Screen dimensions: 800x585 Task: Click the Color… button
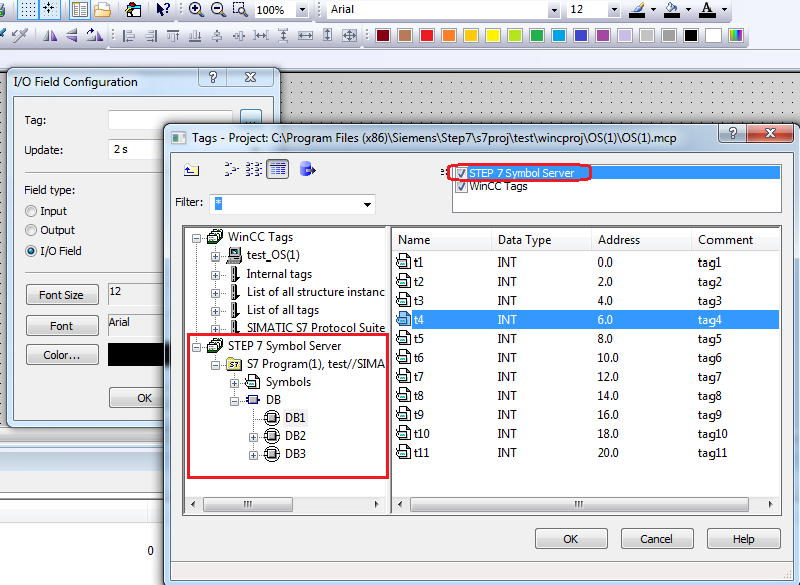click(x=62, y=355)
